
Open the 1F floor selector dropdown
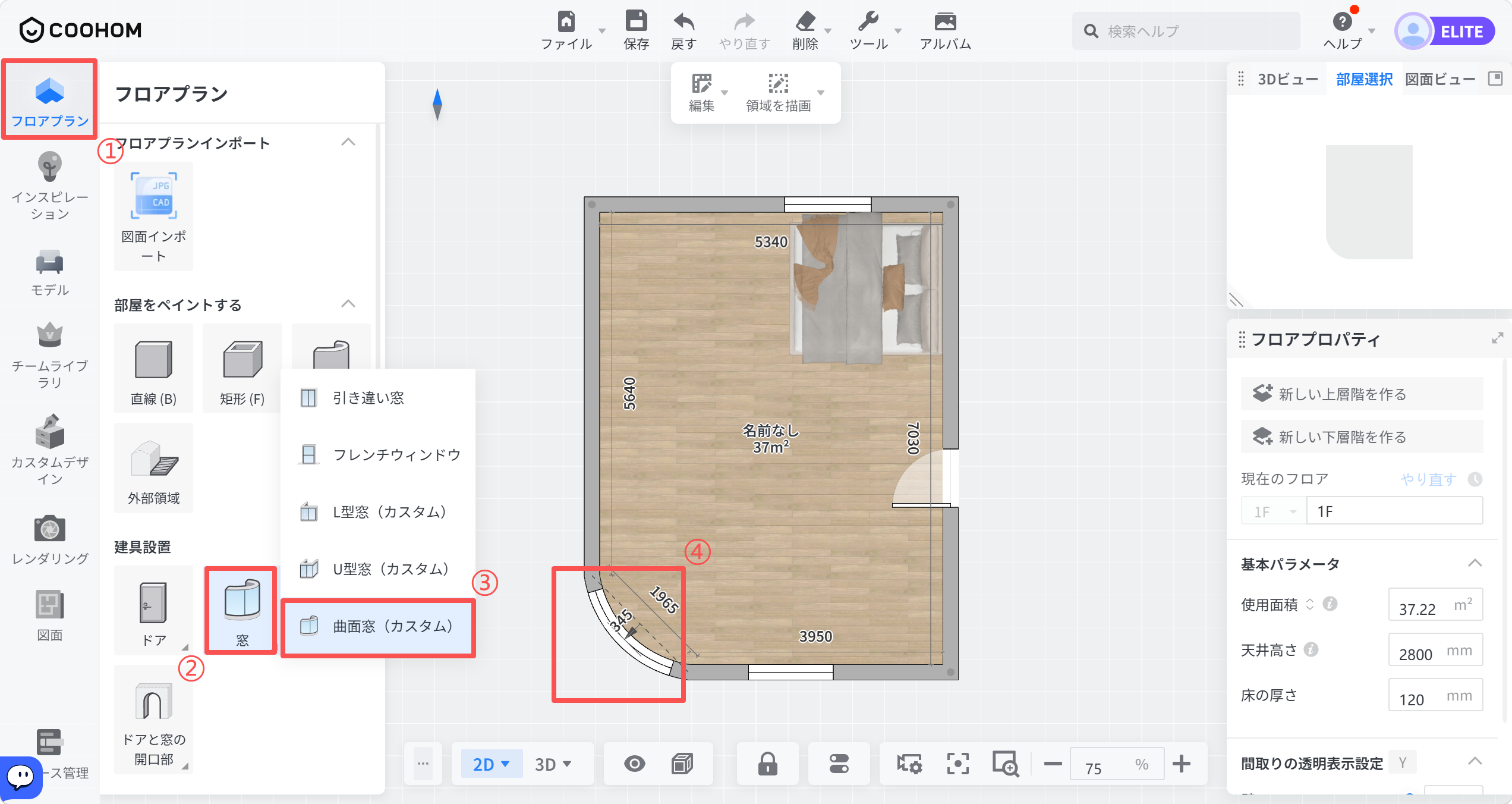pyautogui.click(x=1274, y=511)
